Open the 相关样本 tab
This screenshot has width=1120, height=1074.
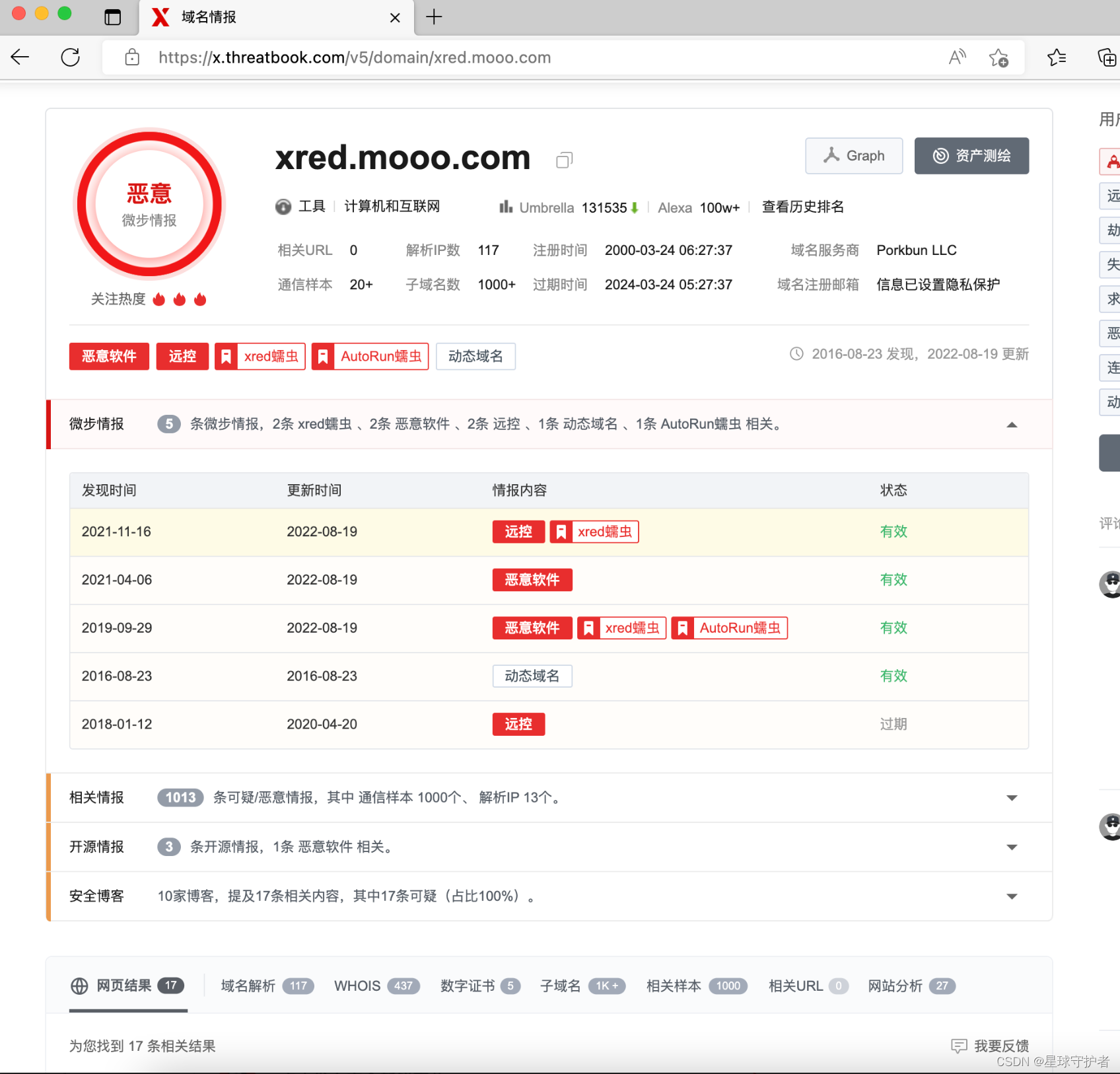697,986
